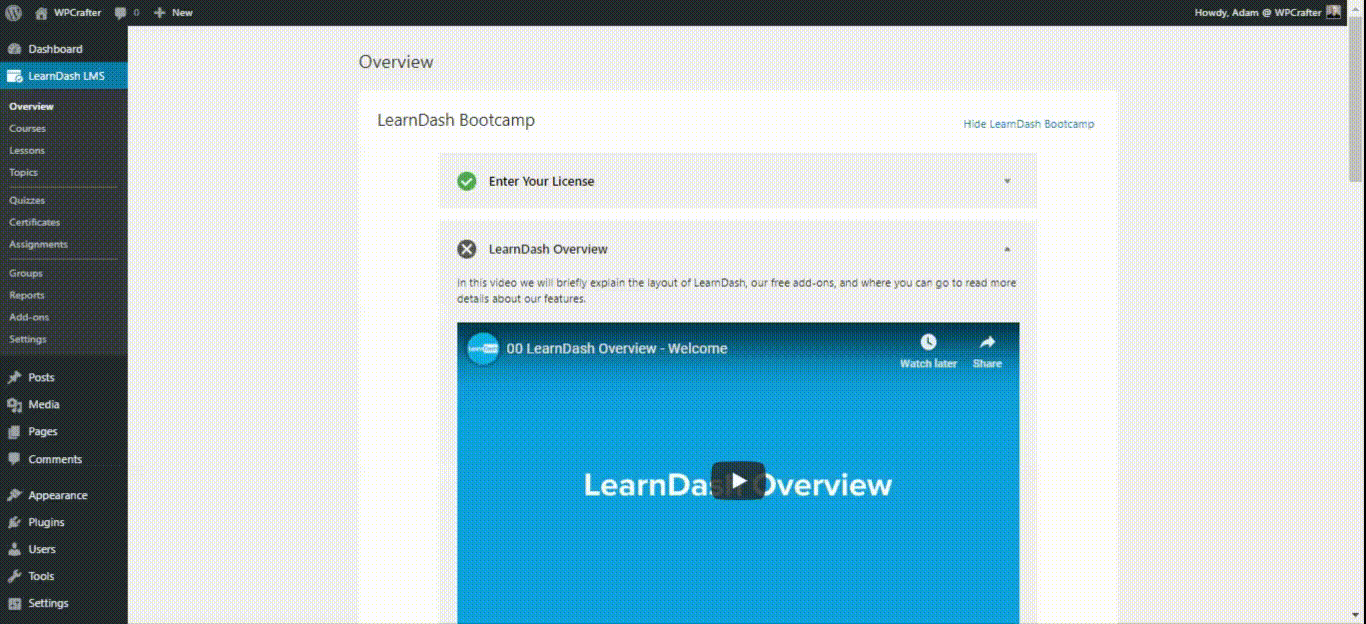The height and width of the screenshot is (624, 1366).
Task: Click the up arrow on the page scrollbar
Action: 1357,8
